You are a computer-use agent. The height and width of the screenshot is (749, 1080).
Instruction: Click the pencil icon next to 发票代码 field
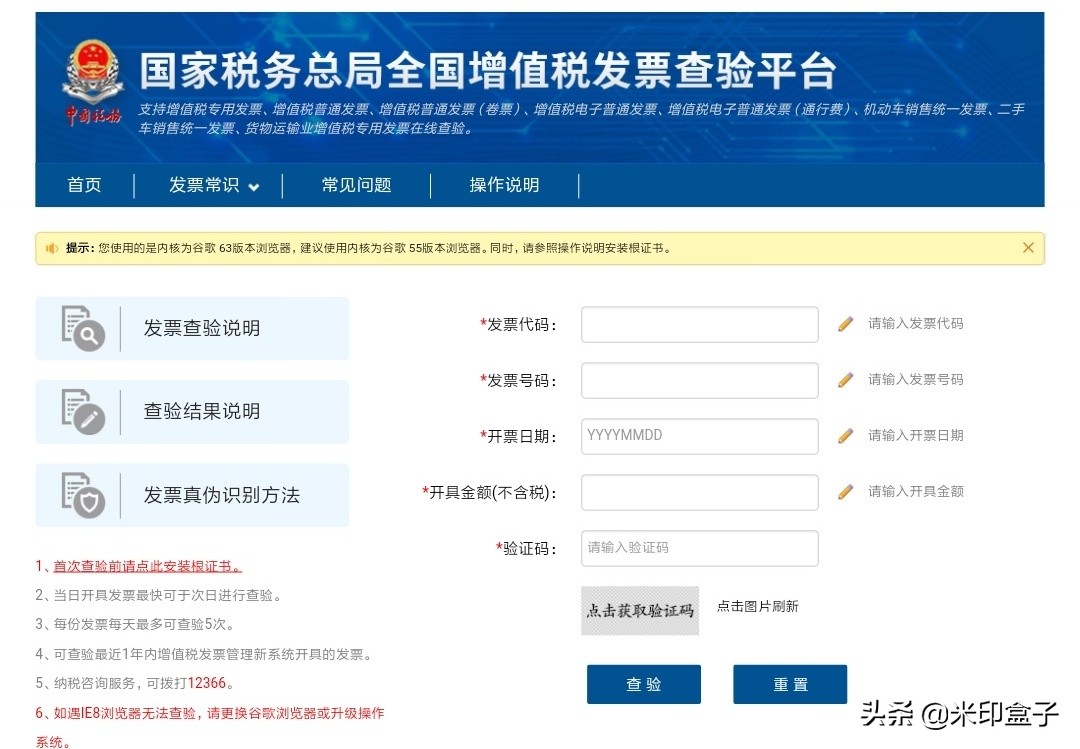(845, 323)
